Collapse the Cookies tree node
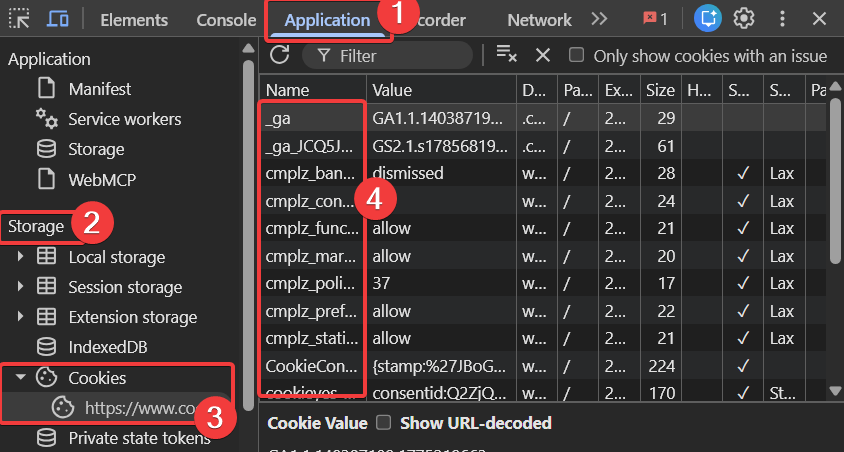 (x=20, y=377)
